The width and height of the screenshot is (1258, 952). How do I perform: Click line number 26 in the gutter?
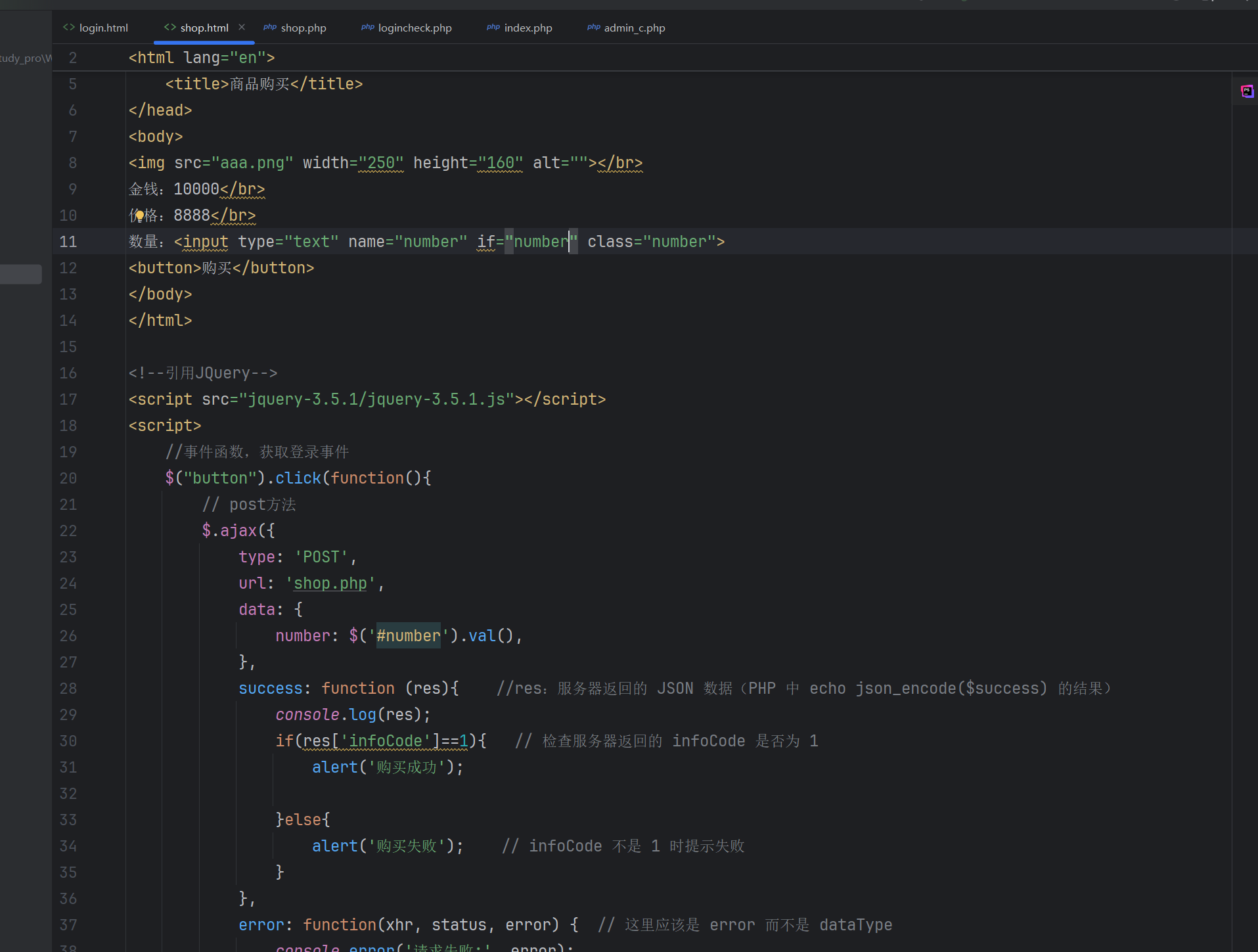coord(68,635)
